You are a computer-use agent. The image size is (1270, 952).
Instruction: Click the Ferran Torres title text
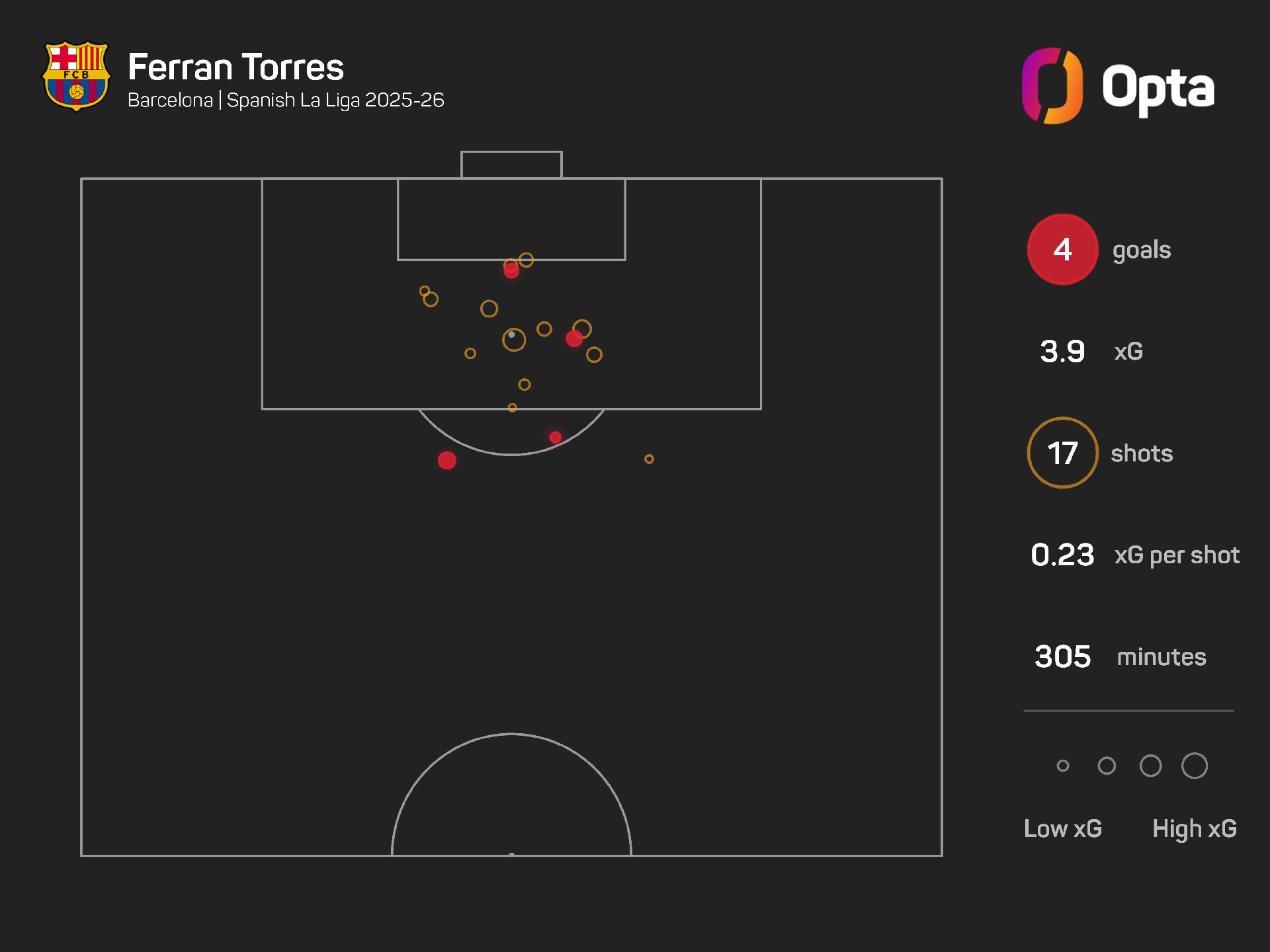(236, 67)
